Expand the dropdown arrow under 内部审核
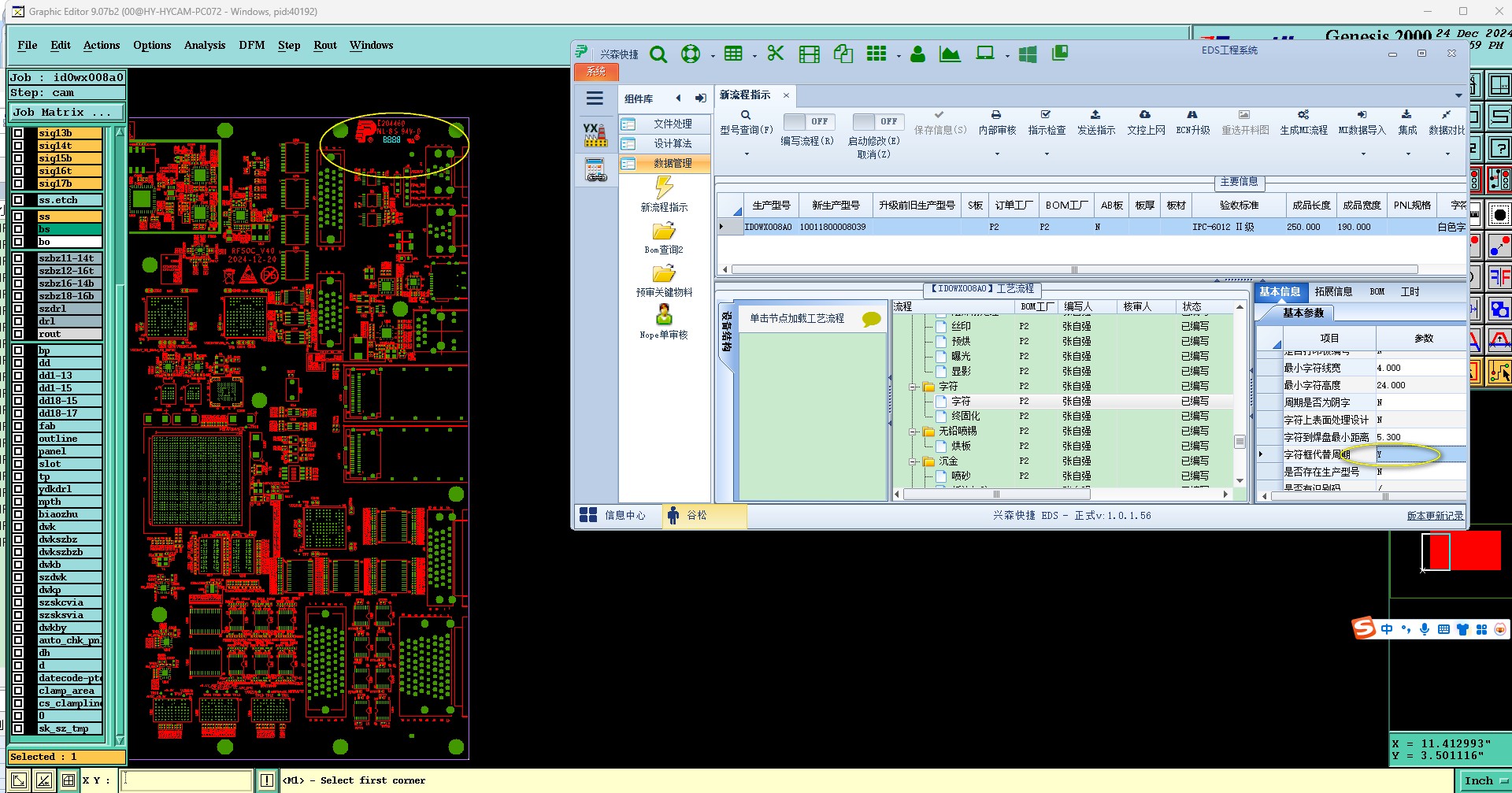 pyautogui.click(x=997, y=154)
